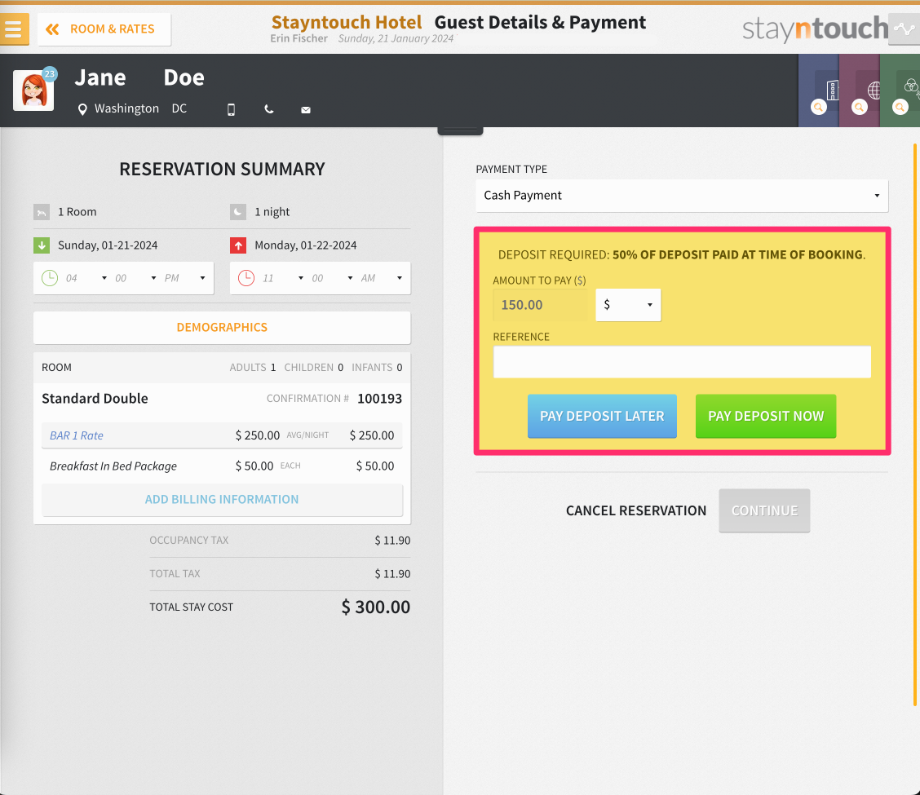Open departure AM period dropdown

381,278
